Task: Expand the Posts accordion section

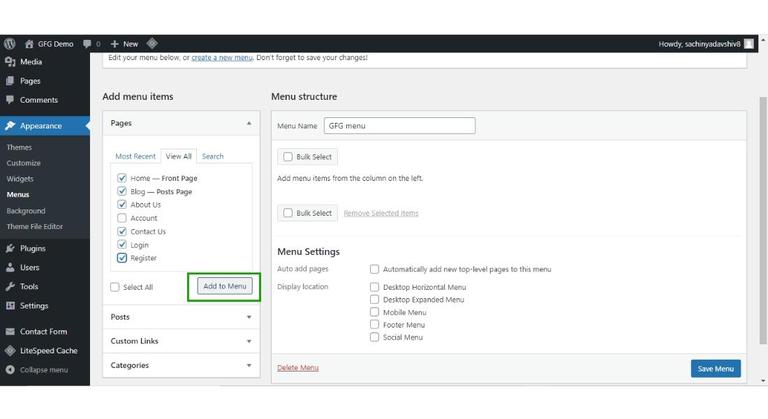Action: point(248,317)
